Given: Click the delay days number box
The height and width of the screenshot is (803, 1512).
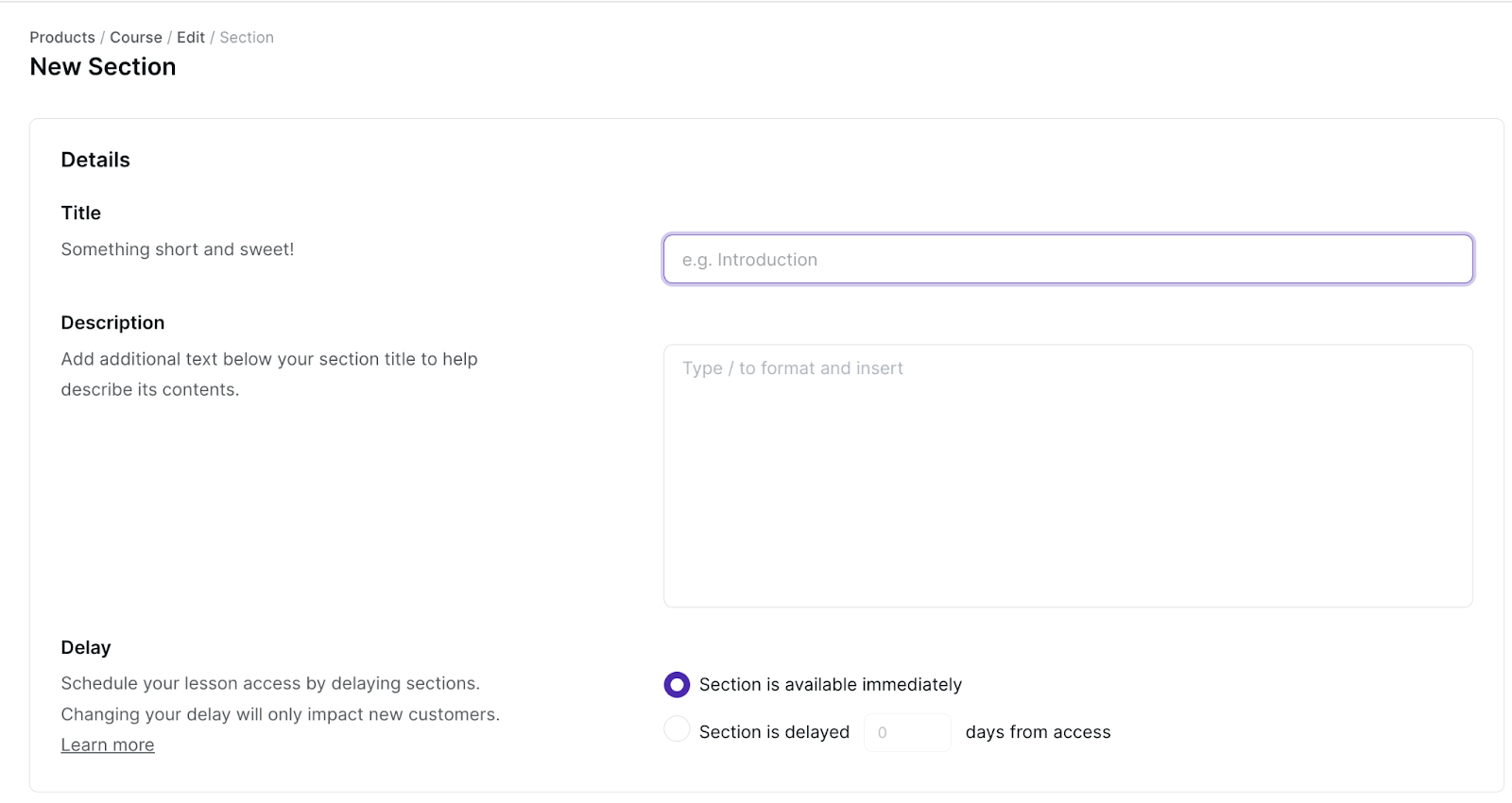Looking at the screenshot, I should point(906,732).
